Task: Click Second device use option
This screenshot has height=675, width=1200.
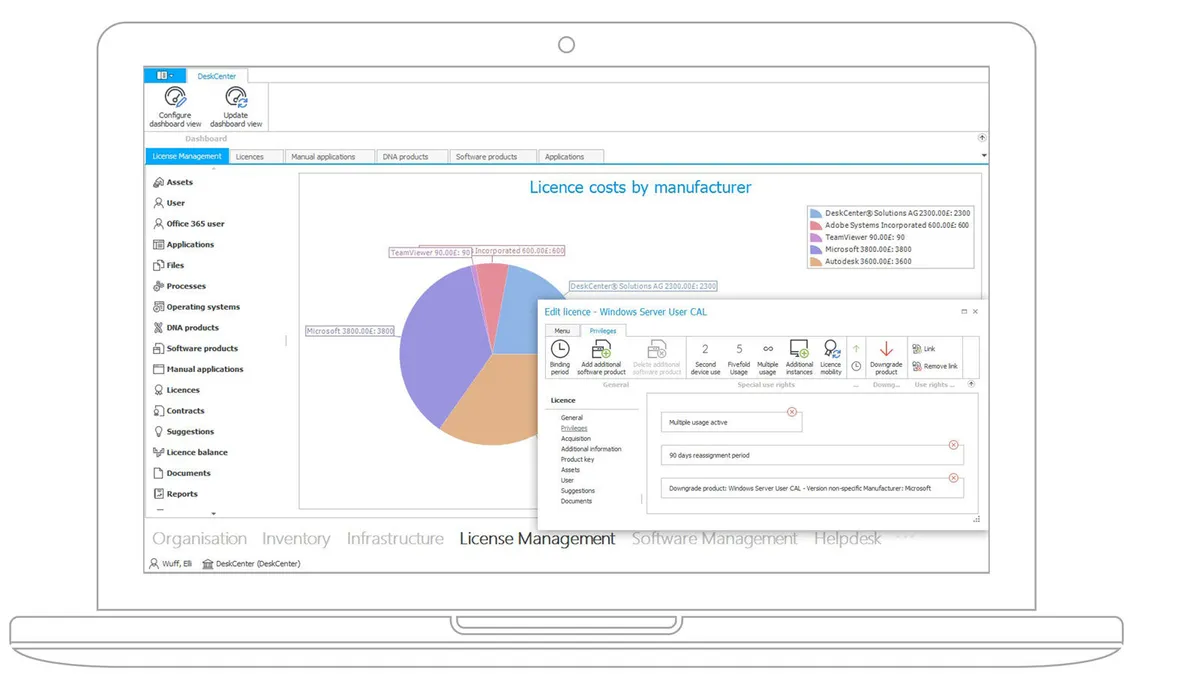Action: (705, 358)
